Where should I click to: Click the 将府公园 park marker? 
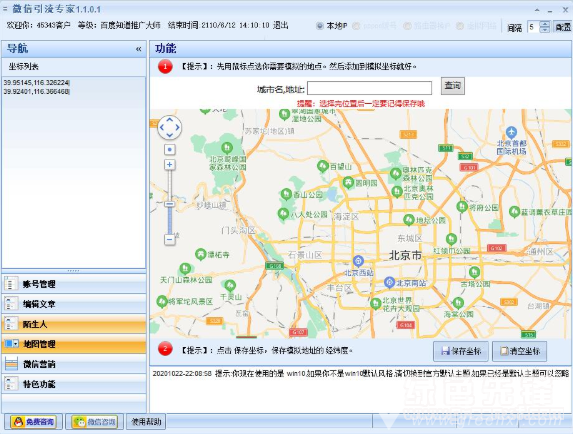pyautogui.click(x=462, y=207)
